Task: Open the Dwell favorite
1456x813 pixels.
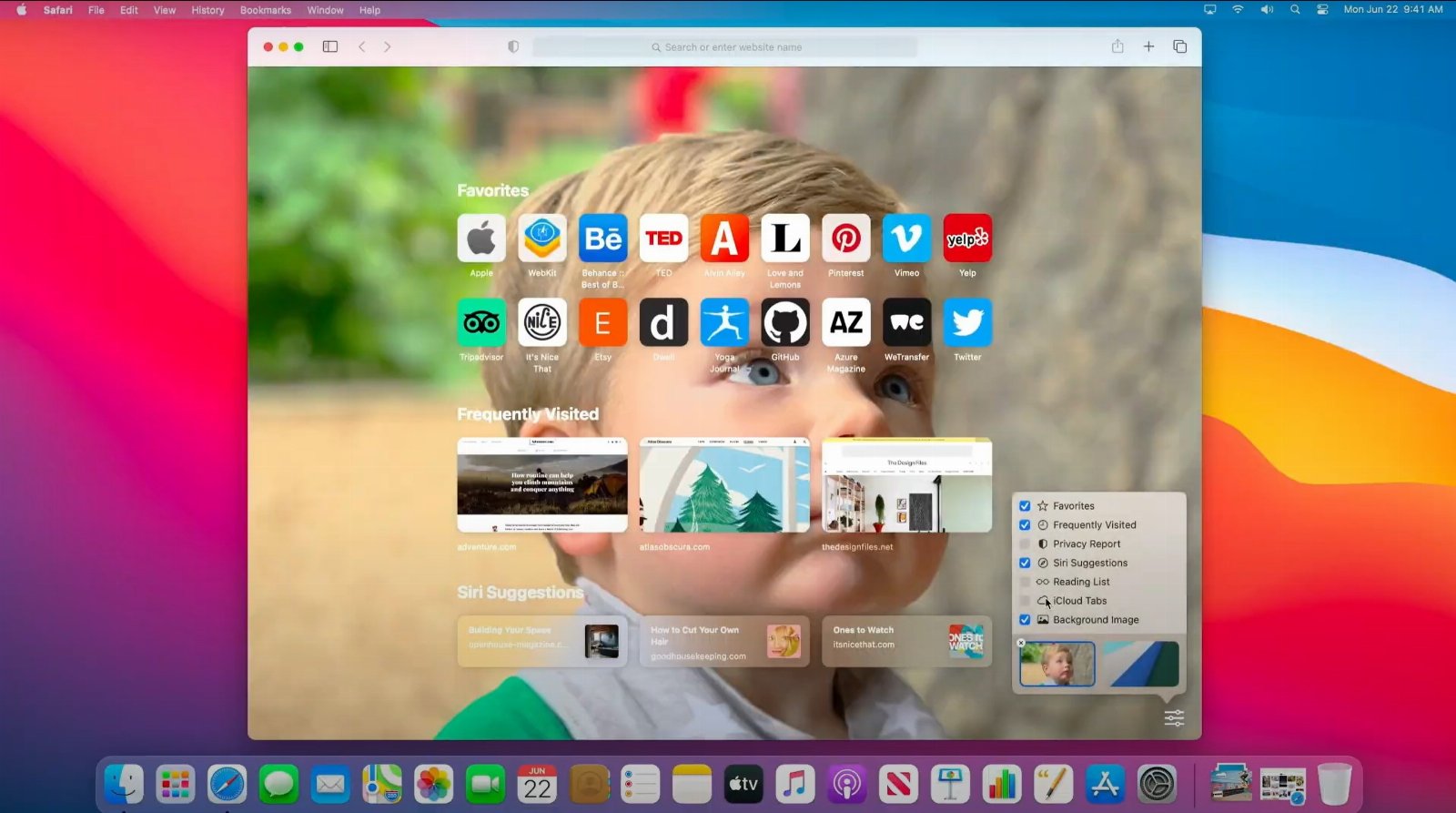Action: (664, 322)
